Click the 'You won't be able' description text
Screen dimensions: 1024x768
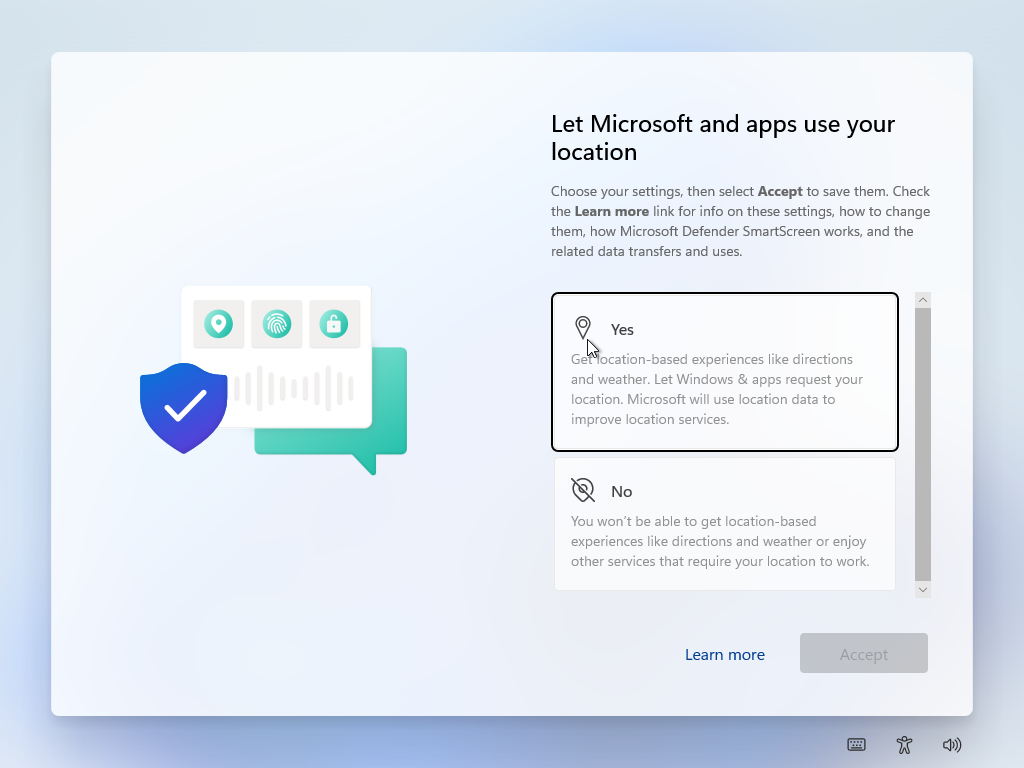[x=720, y=541]
